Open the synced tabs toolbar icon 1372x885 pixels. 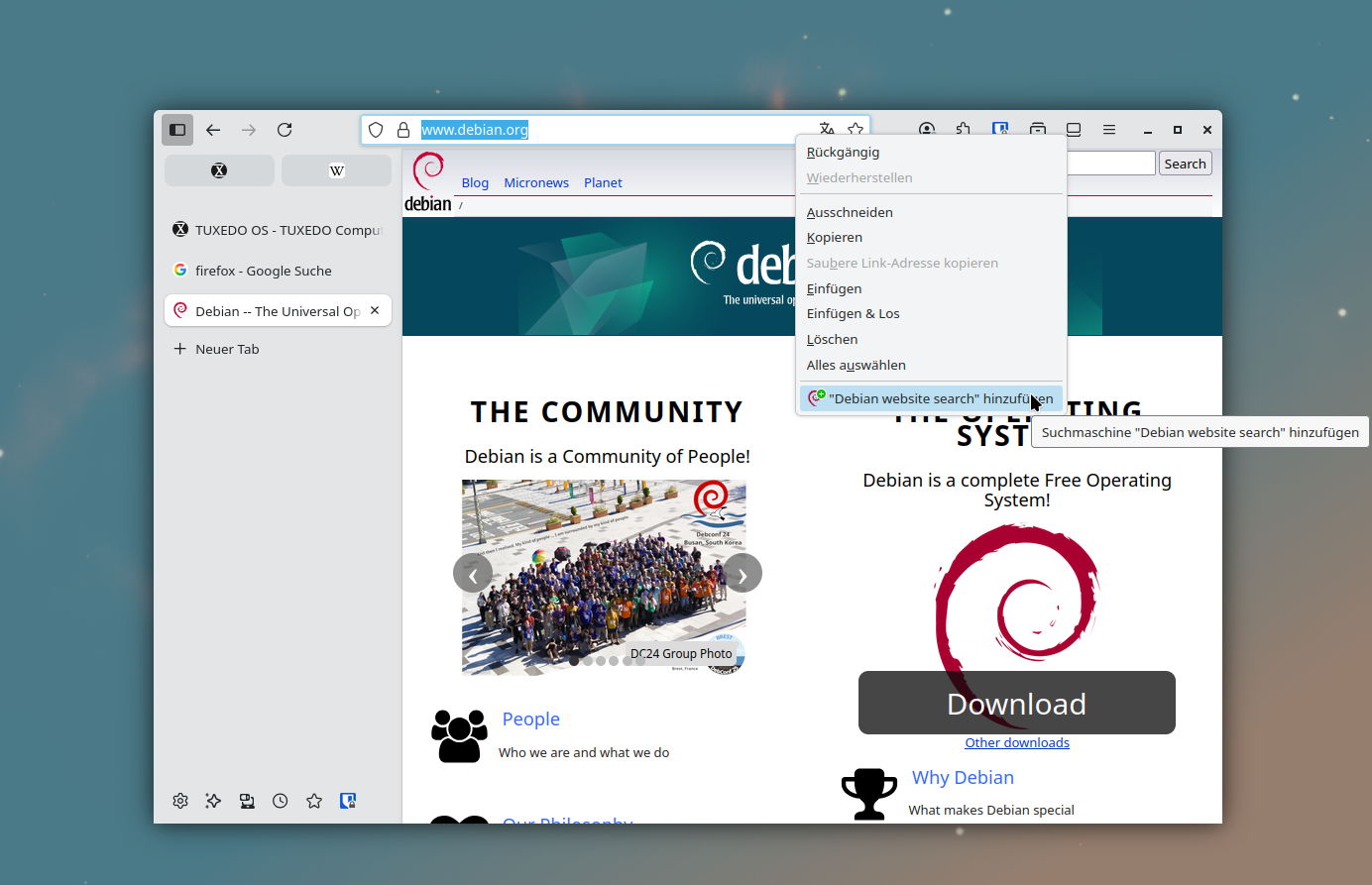pos(1074,129)
